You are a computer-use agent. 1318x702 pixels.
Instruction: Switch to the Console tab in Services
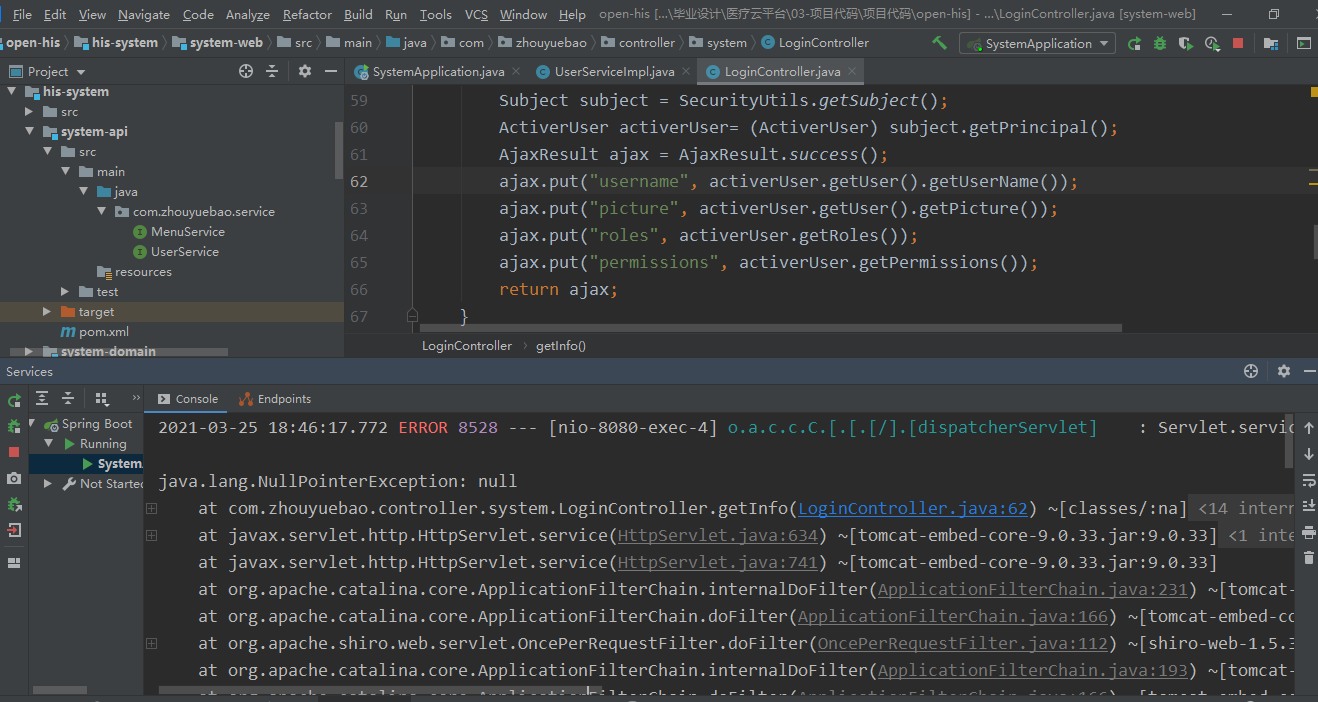pyautogui.click(x=188, y=399)
